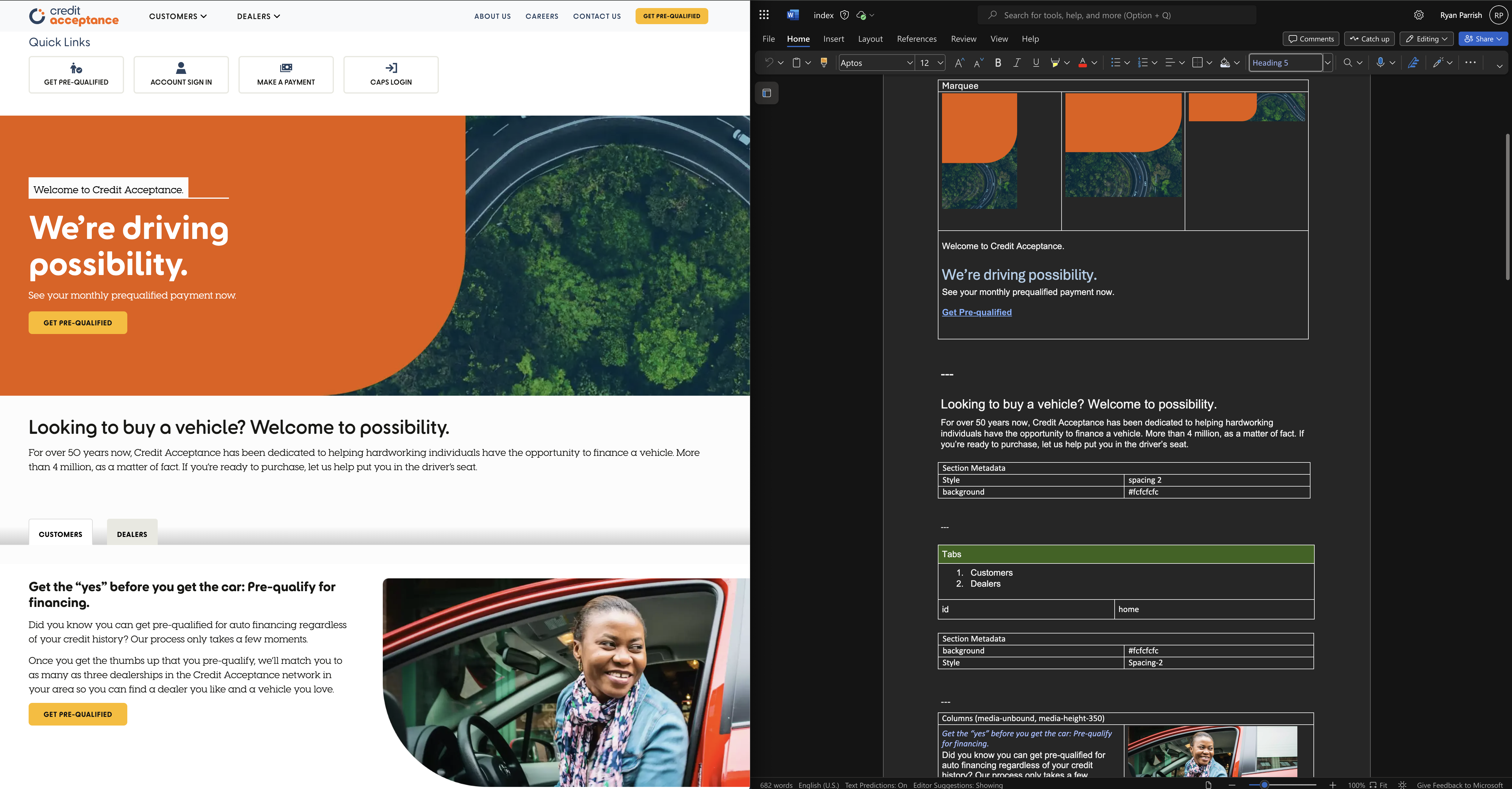Click the Paste clipboard icon
Image resolution: width=1512 pixels, height=789 pixels.
(797, 63)
